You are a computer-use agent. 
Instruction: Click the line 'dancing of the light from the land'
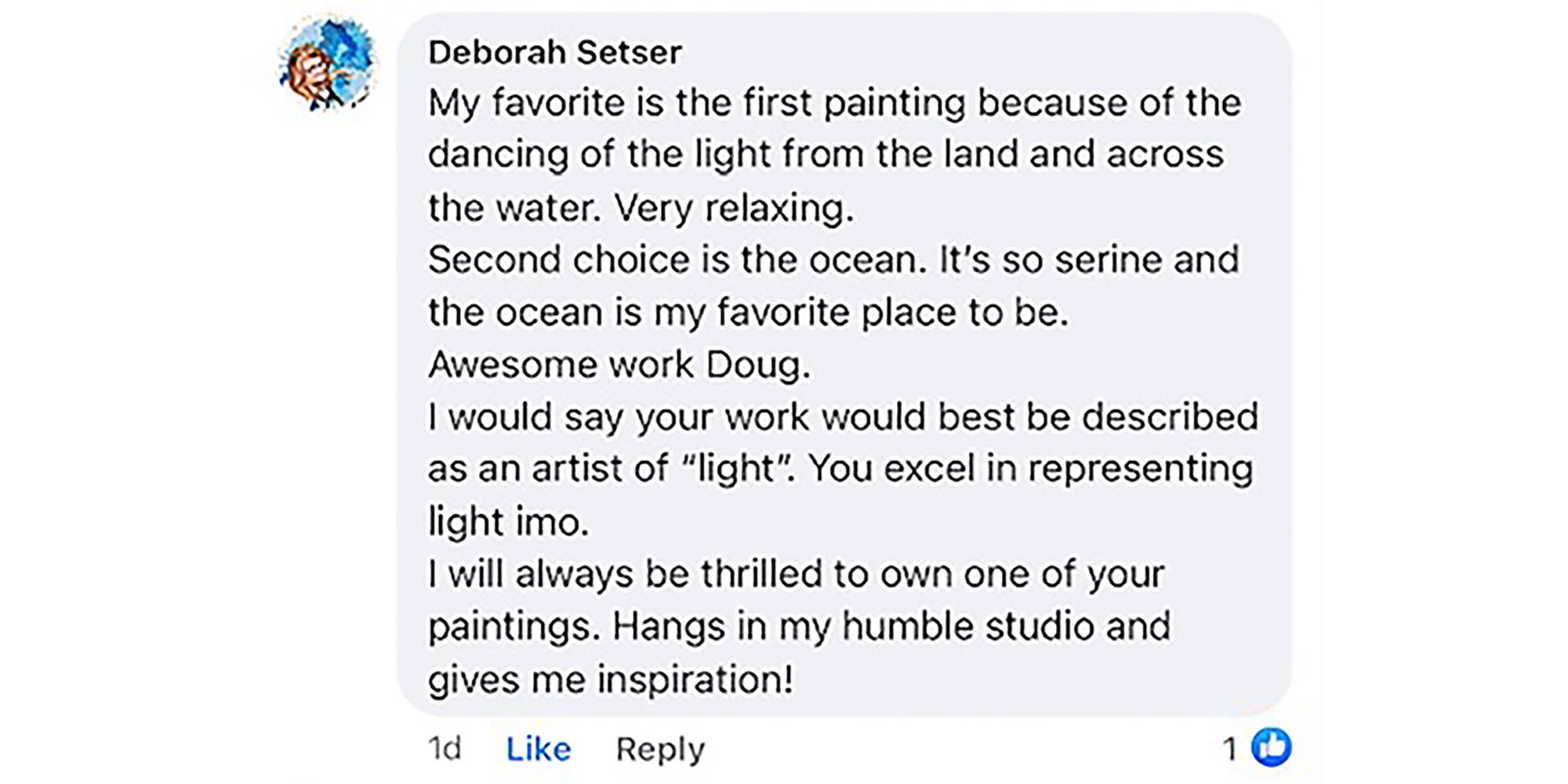coord(825,154)
